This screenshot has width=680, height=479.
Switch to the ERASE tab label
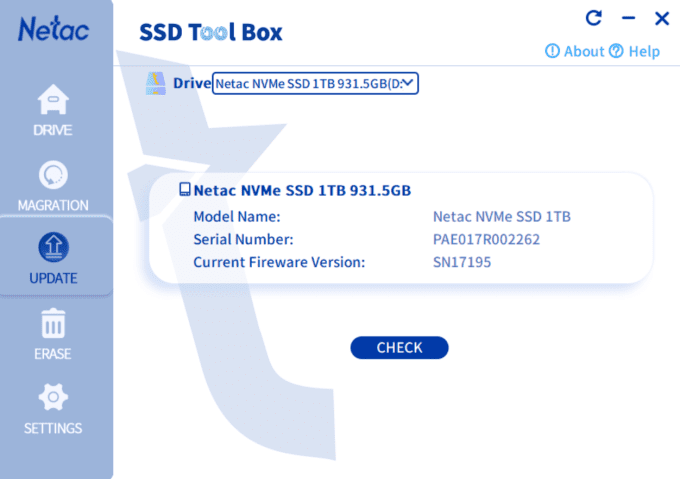(53, 354)
